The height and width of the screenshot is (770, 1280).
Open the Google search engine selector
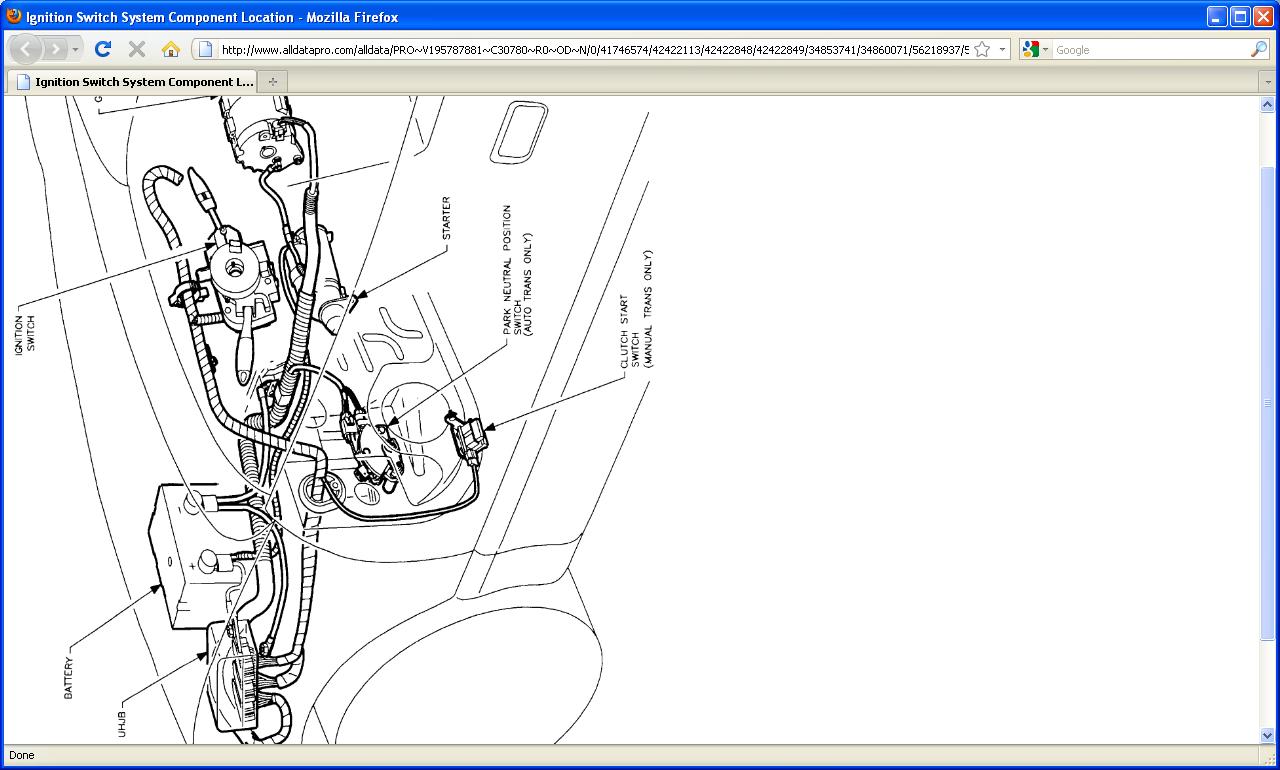pyautogui.click(x=1035, y=49)
